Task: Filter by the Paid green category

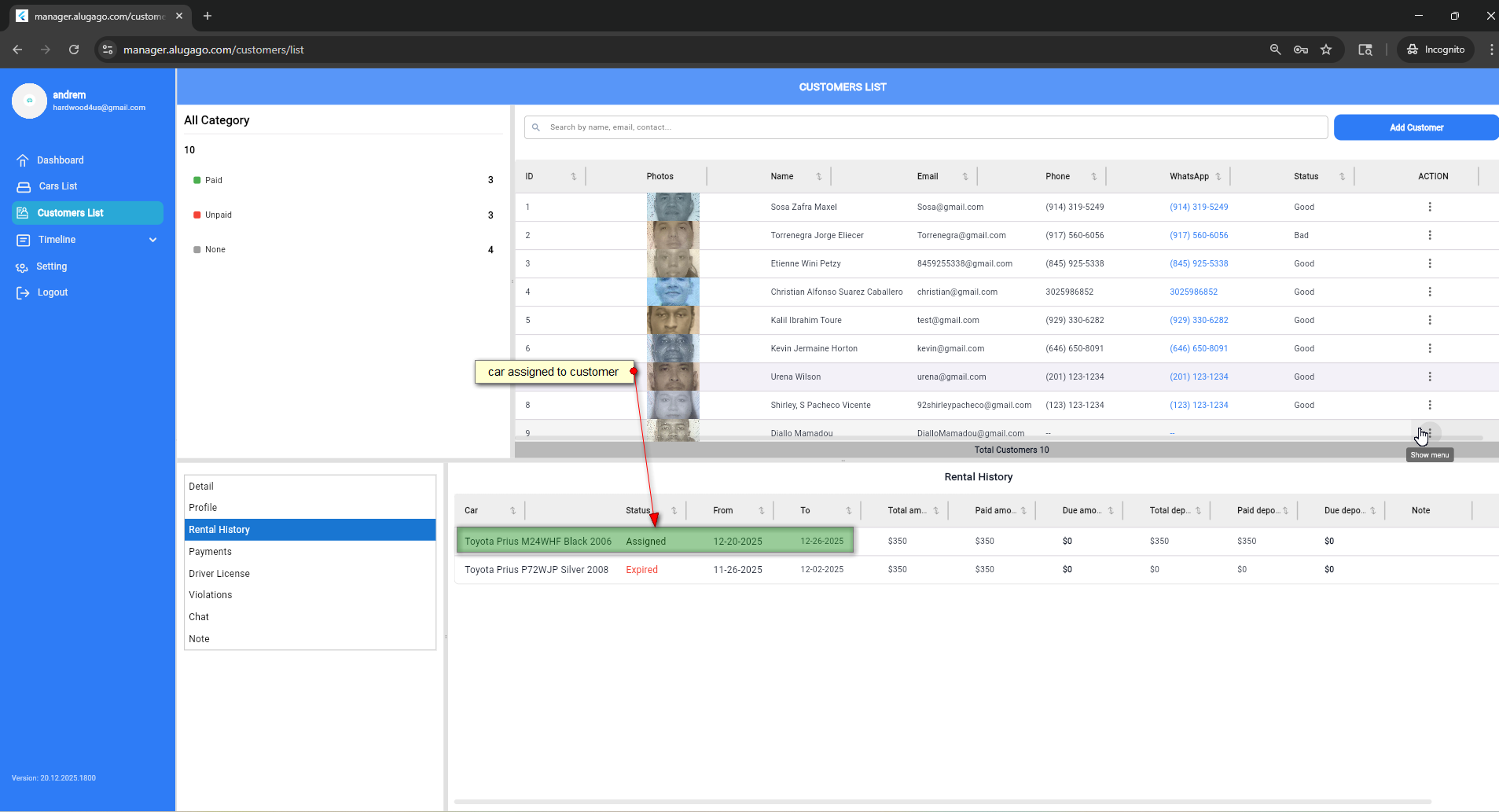Action: 213,181
